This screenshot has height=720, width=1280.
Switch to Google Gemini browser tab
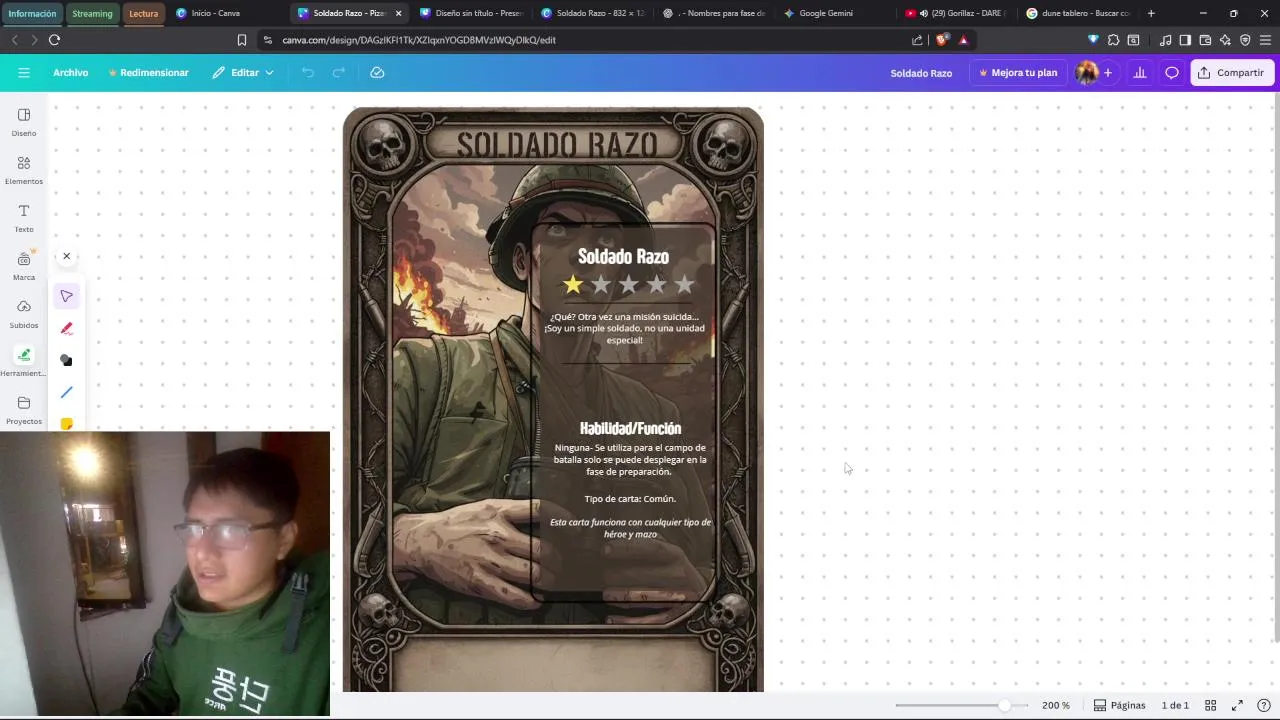click(836, 13)
